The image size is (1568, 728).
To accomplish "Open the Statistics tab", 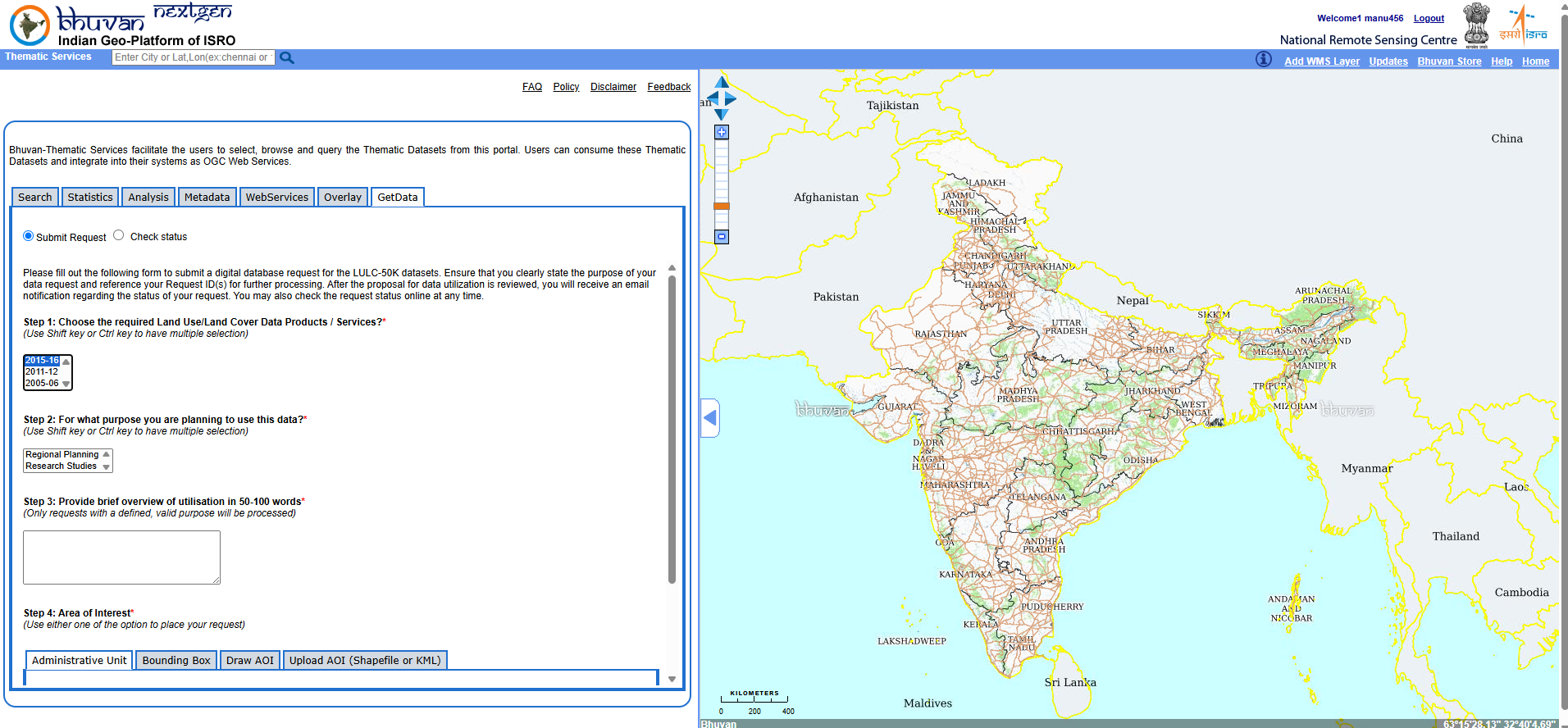I will click(x=90, y=198).
